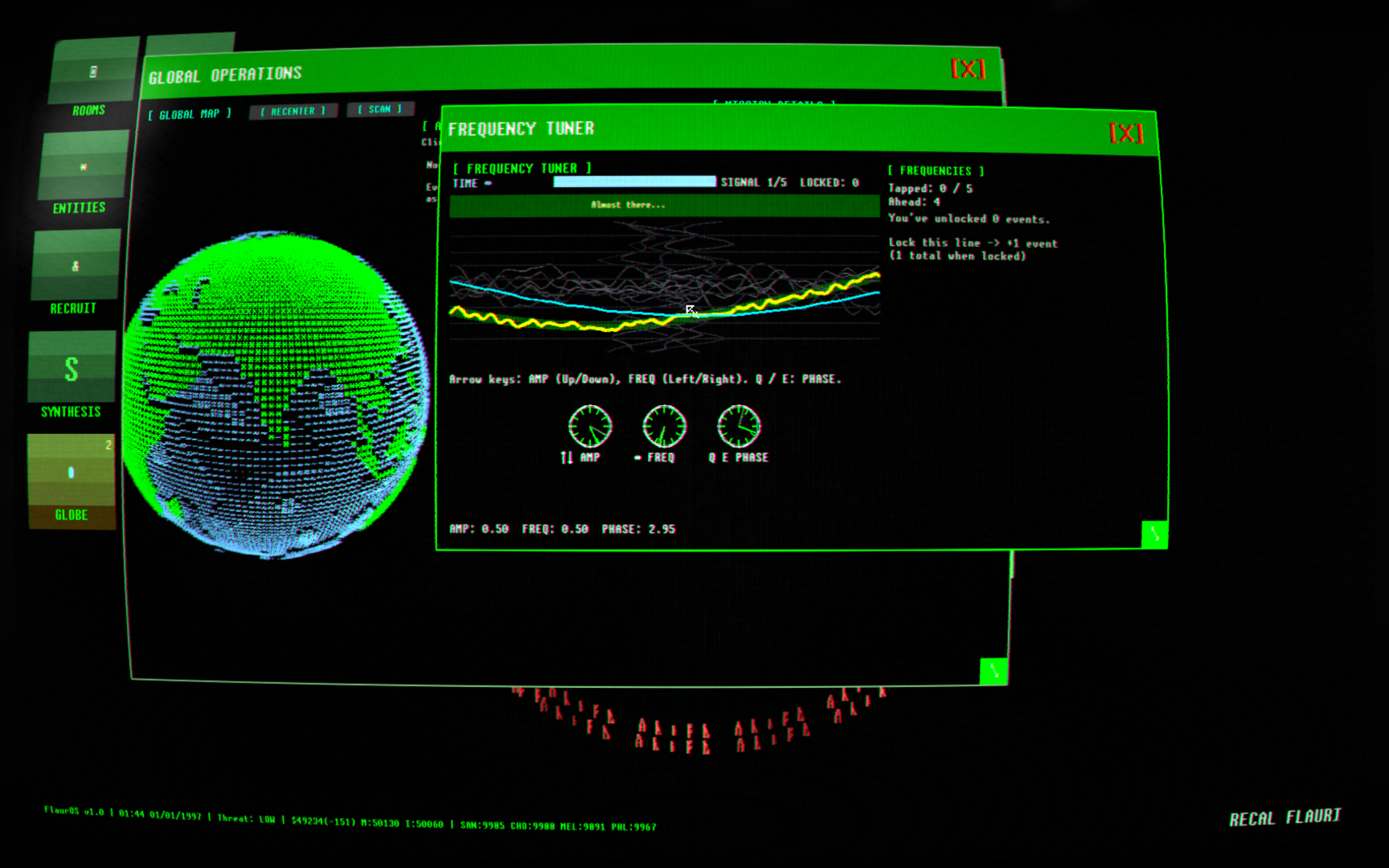Click the 'SIGNAL 1/5' indicator
1389x868 pixels.
coord(753,182)
